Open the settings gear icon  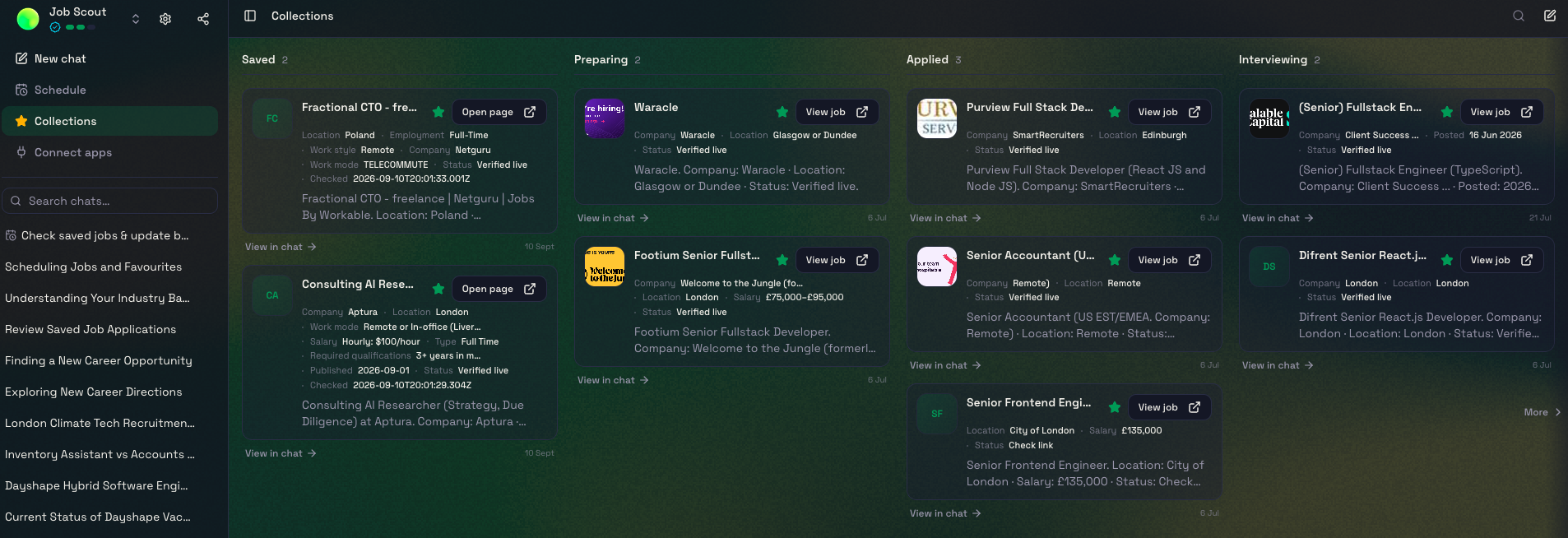[x=165, y=19]
